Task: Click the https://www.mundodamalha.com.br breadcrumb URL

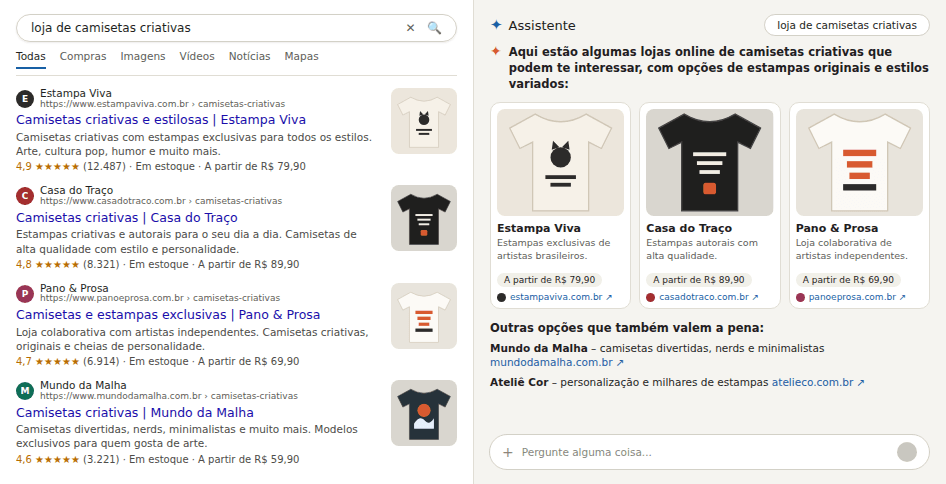Action: coord(169,396)
